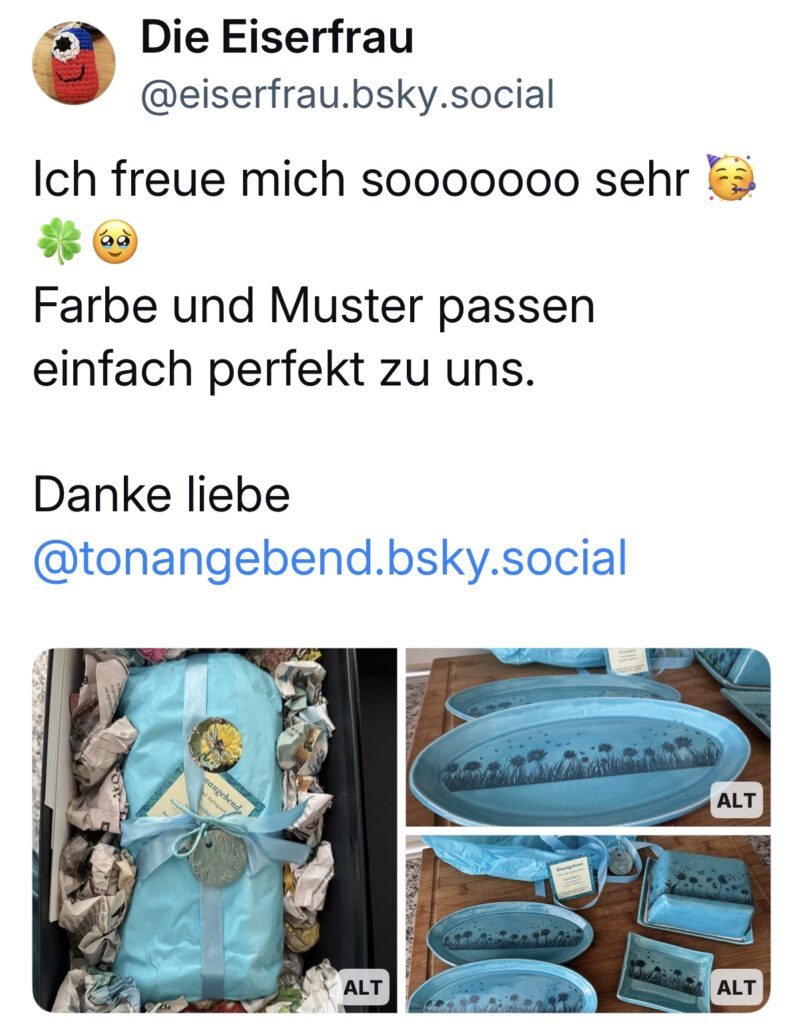Click the text "Farbe und Muster passen"
Screen dimensions: 803x1024
point(314,306)
